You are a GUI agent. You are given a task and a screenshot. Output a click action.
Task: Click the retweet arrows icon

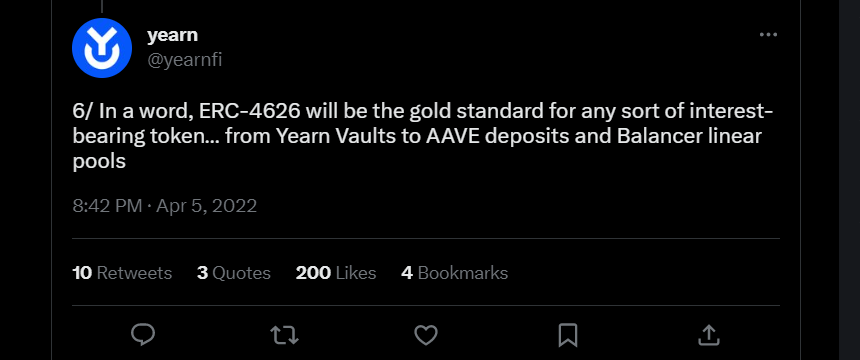click(285, 335)
